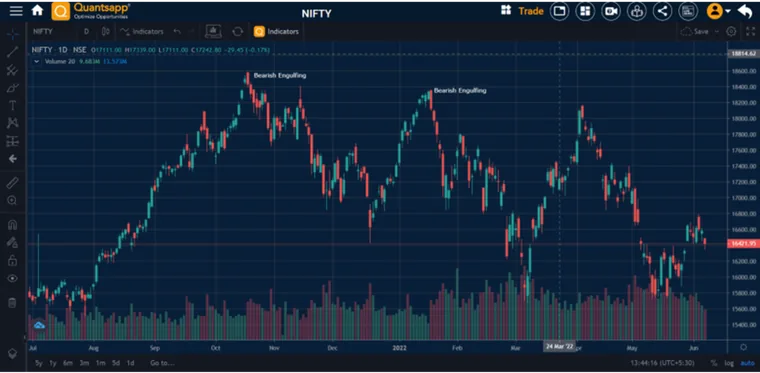The width and height of the screenshot is (760, 373).
Task: Click the 16421.95 current price label
Action: (x=743, y=244)
